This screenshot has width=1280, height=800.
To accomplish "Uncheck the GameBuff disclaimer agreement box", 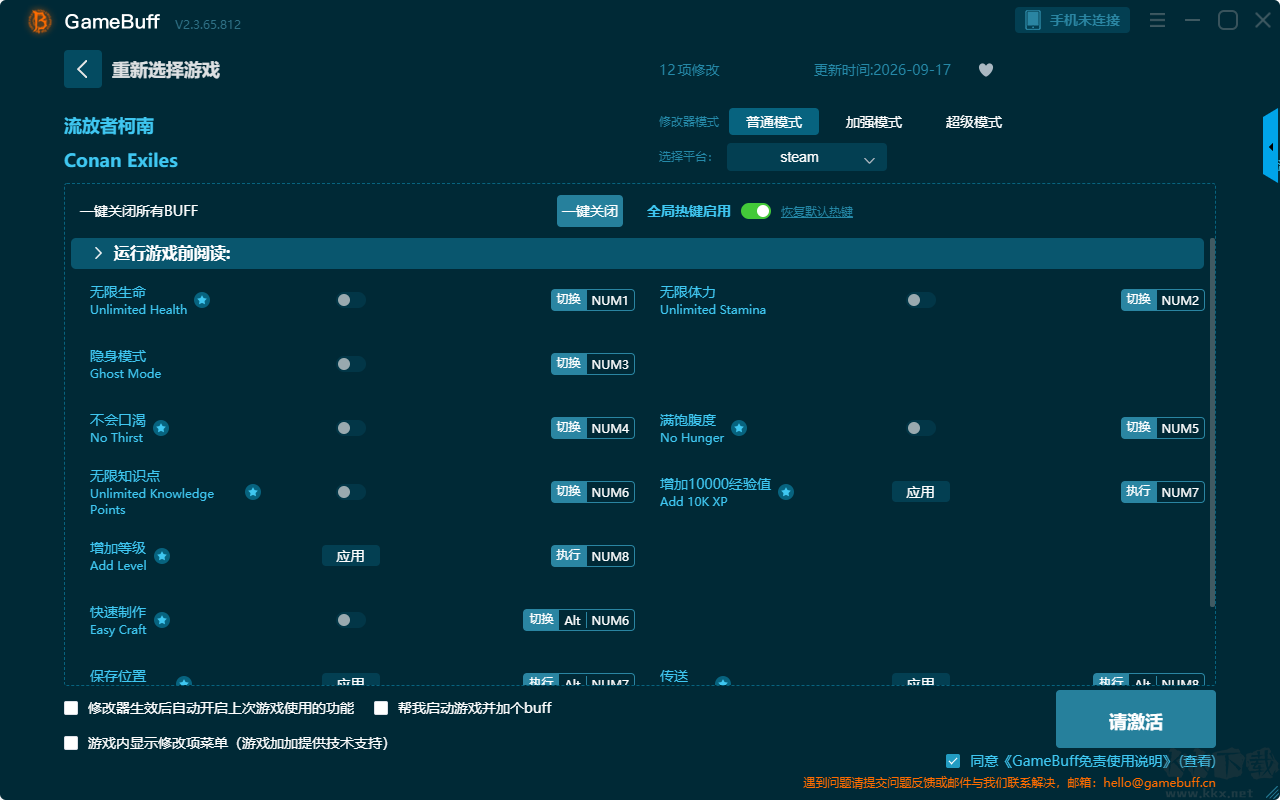I will coord(953,761).
